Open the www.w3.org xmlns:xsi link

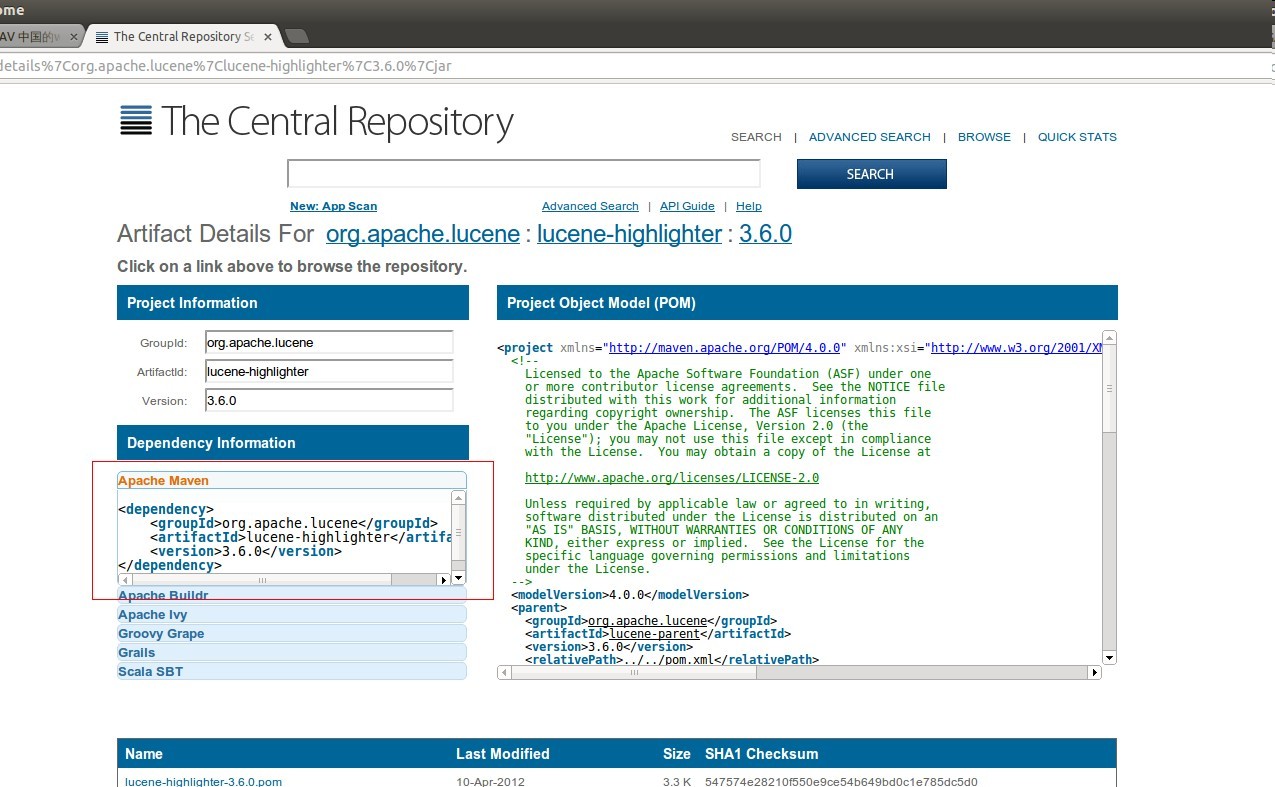[1017, 348]
